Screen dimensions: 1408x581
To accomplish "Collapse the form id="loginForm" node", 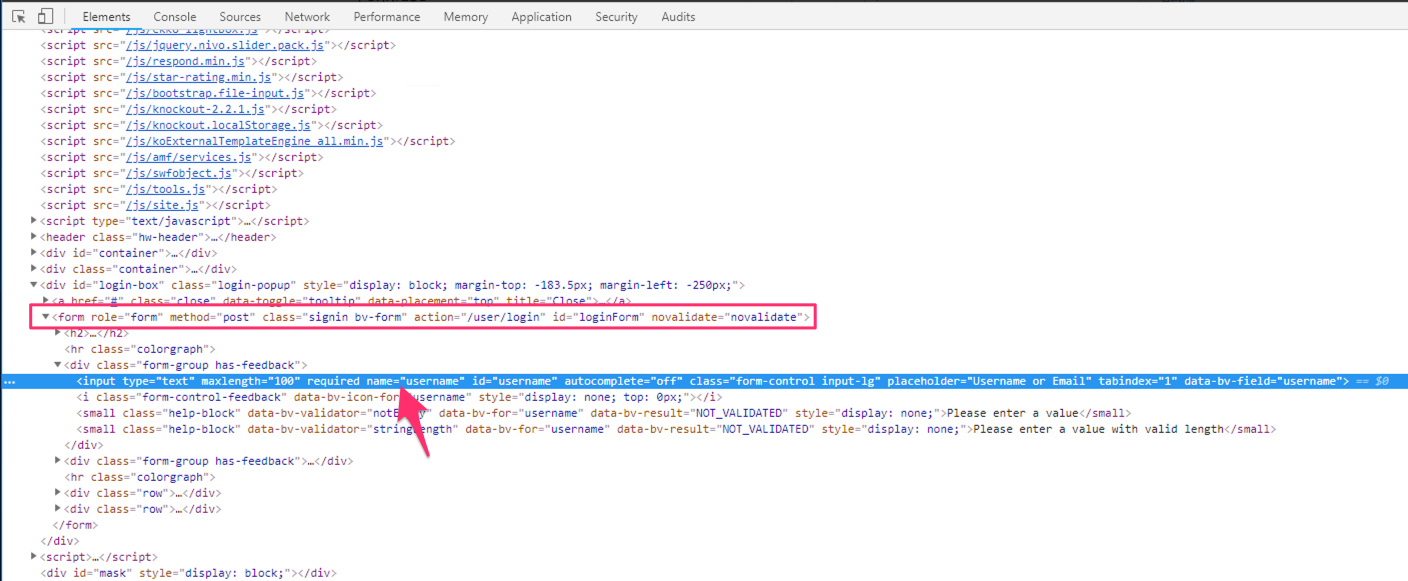I will 46,317.
